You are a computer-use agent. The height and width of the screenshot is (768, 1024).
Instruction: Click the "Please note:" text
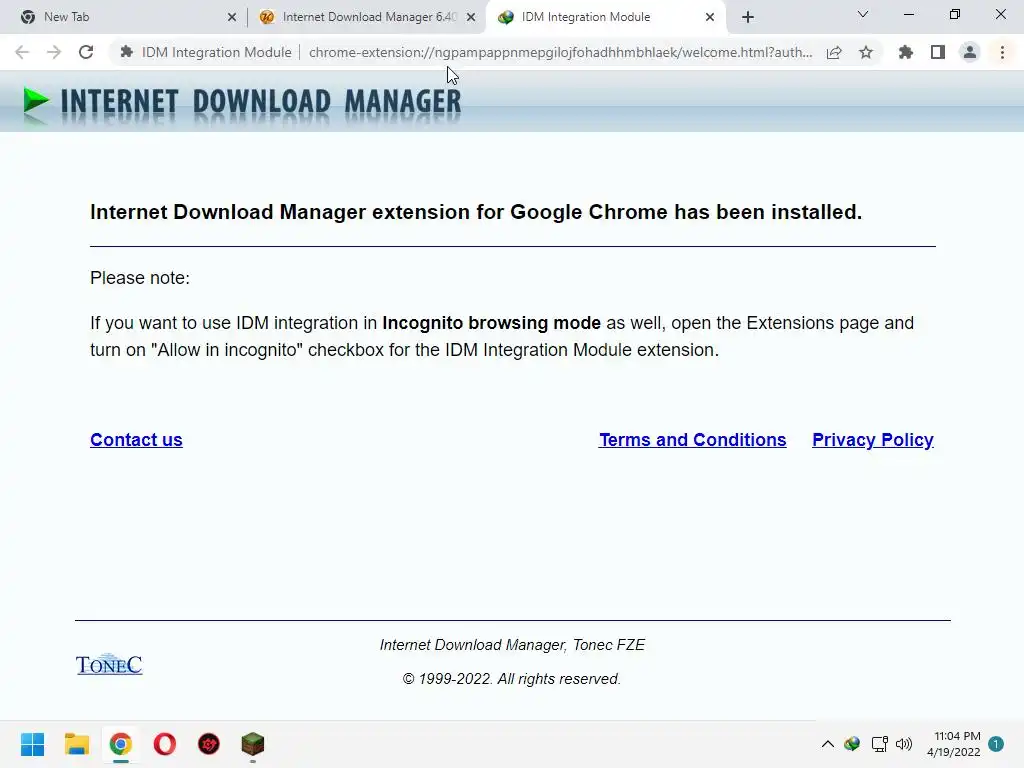click(x=140, y=278)
